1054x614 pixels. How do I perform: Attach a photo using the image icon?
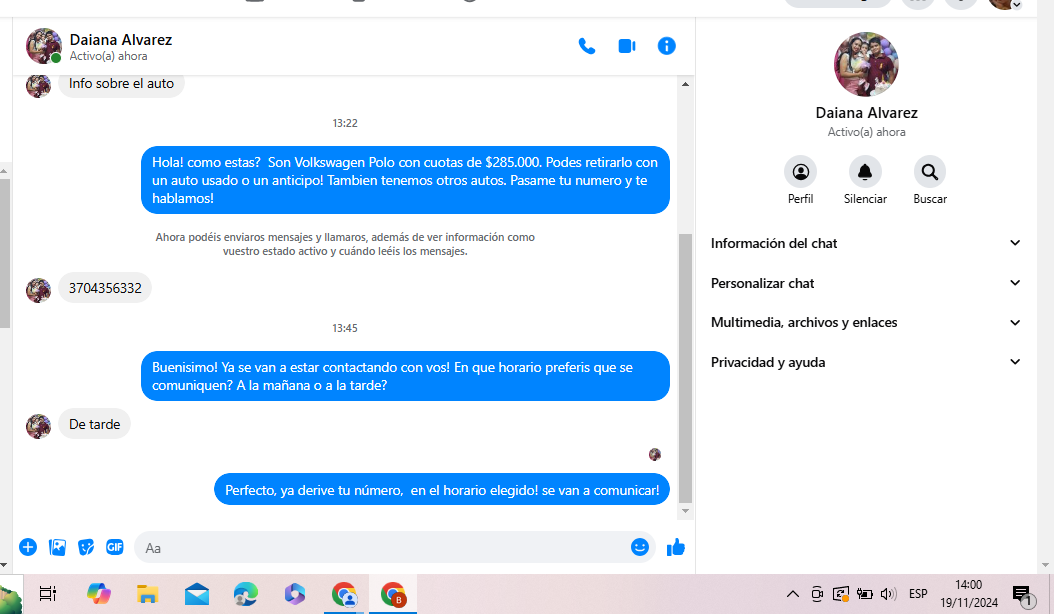pos(58,547)
